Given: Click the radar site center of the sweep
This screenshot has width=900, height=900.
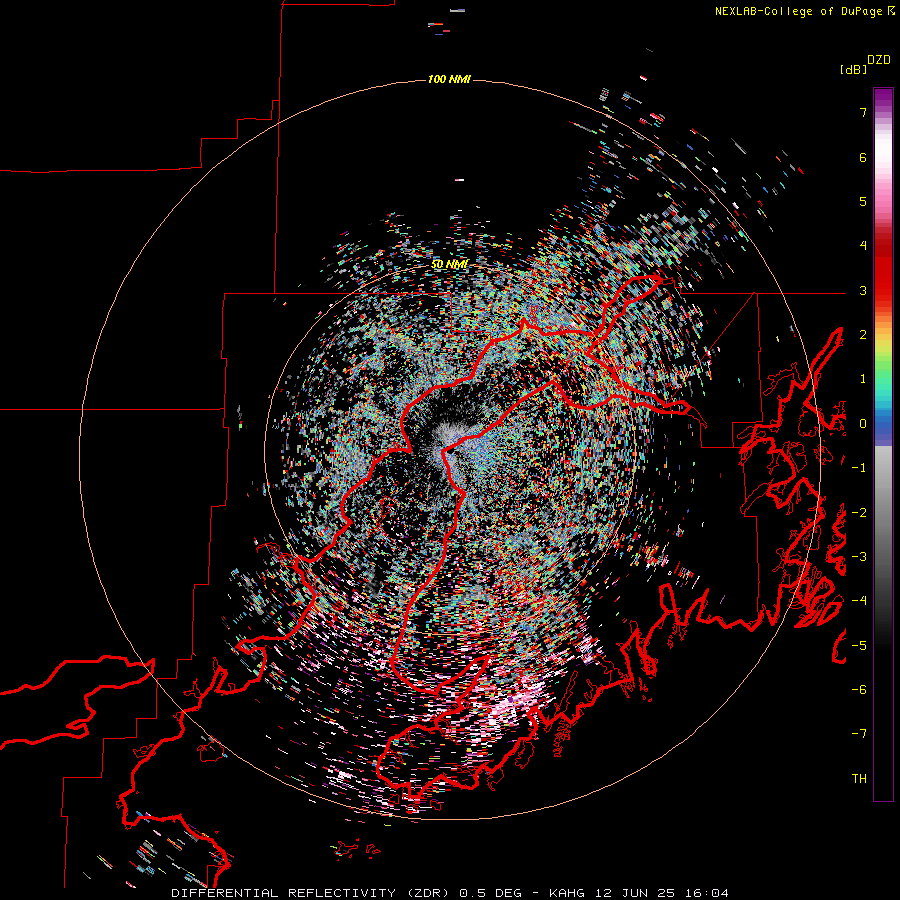Looking at the screenshot, I should point(449,449).
